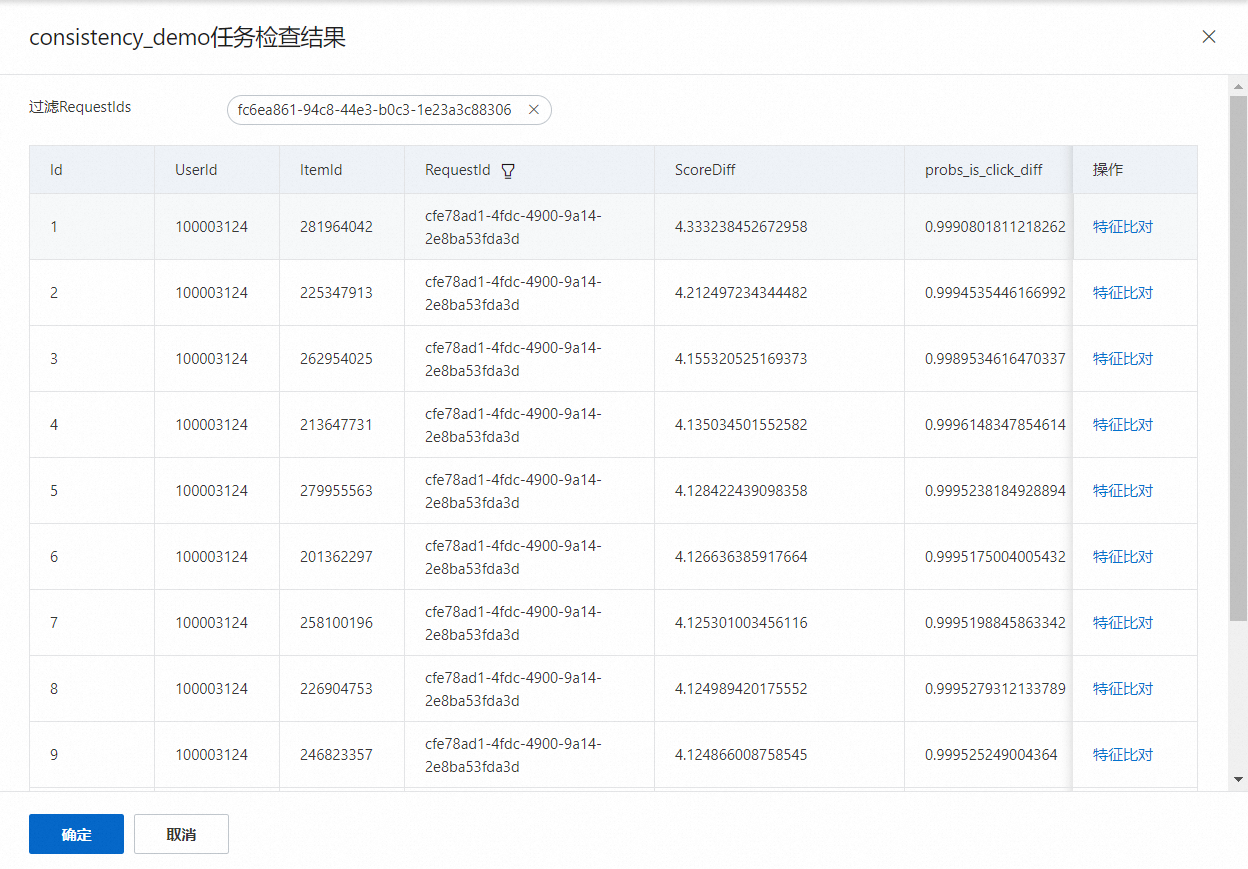Click the Id column header

(91, 170)
